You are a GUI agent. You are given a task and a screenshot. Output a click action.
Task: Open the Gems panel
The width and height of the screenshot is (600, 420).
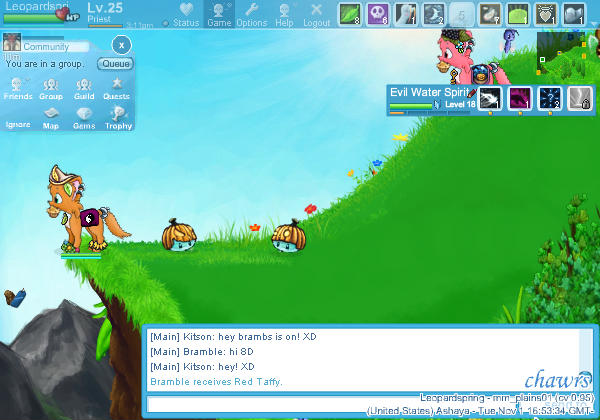[84, 119]
